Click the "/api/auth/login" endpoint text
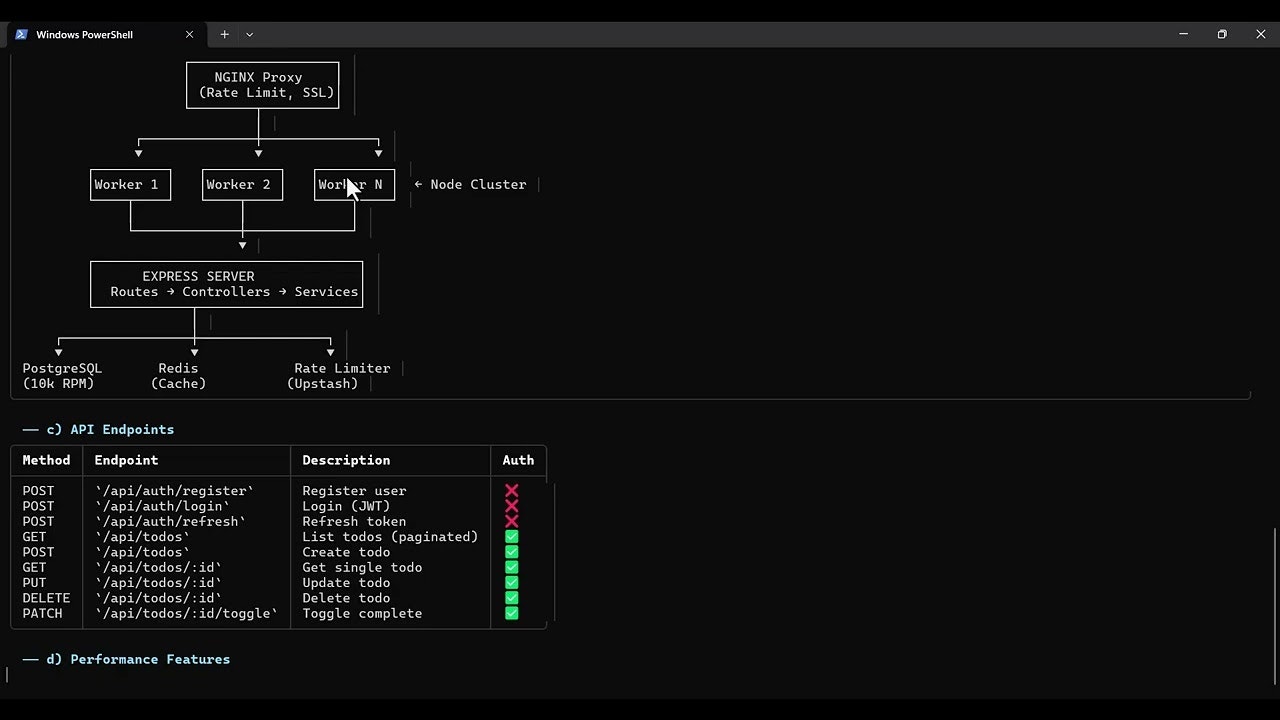 pos(162,506)
